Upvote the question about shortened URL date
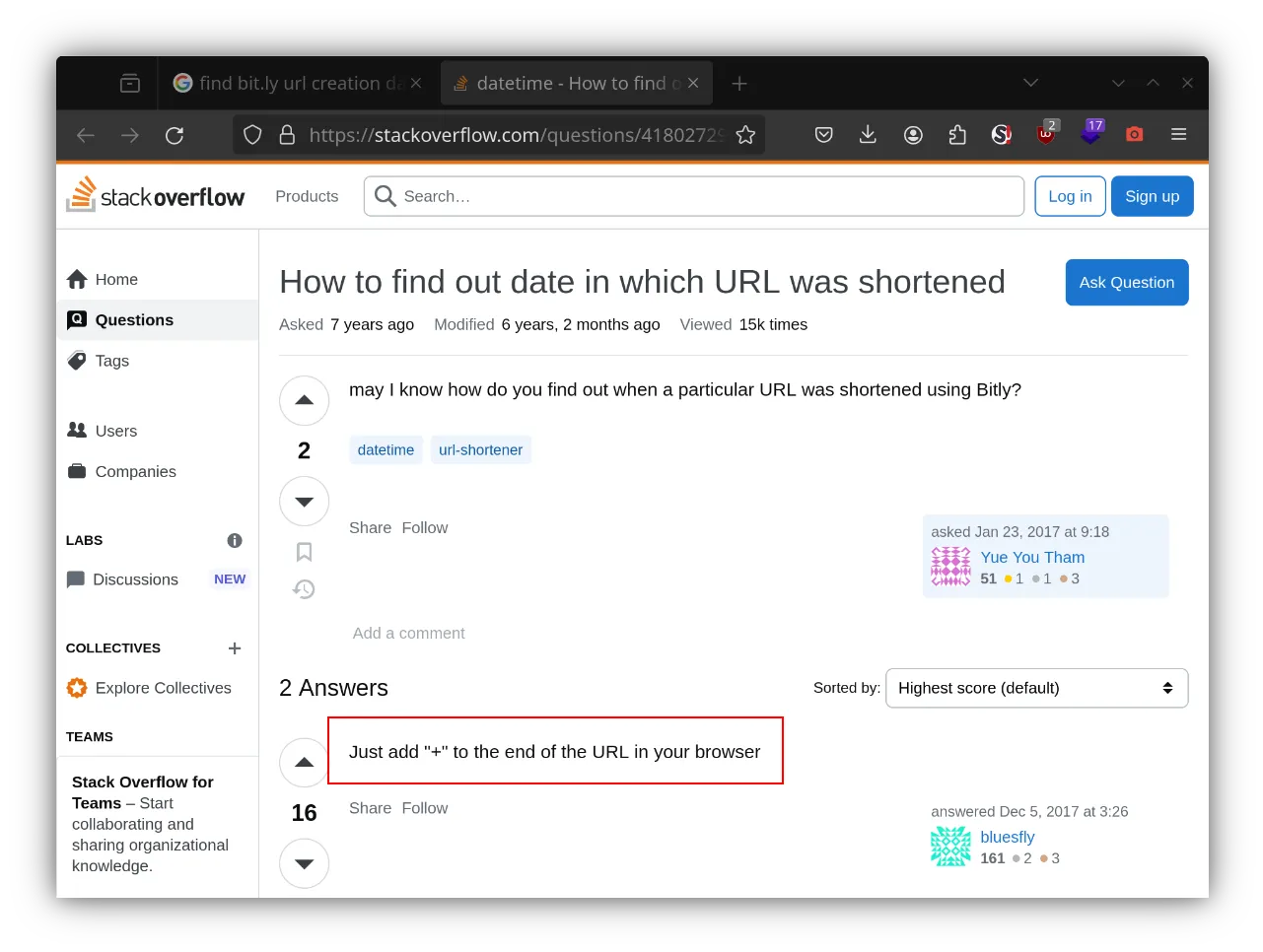The width and height of the screenshot is (1263, 952). coord(304,401)
